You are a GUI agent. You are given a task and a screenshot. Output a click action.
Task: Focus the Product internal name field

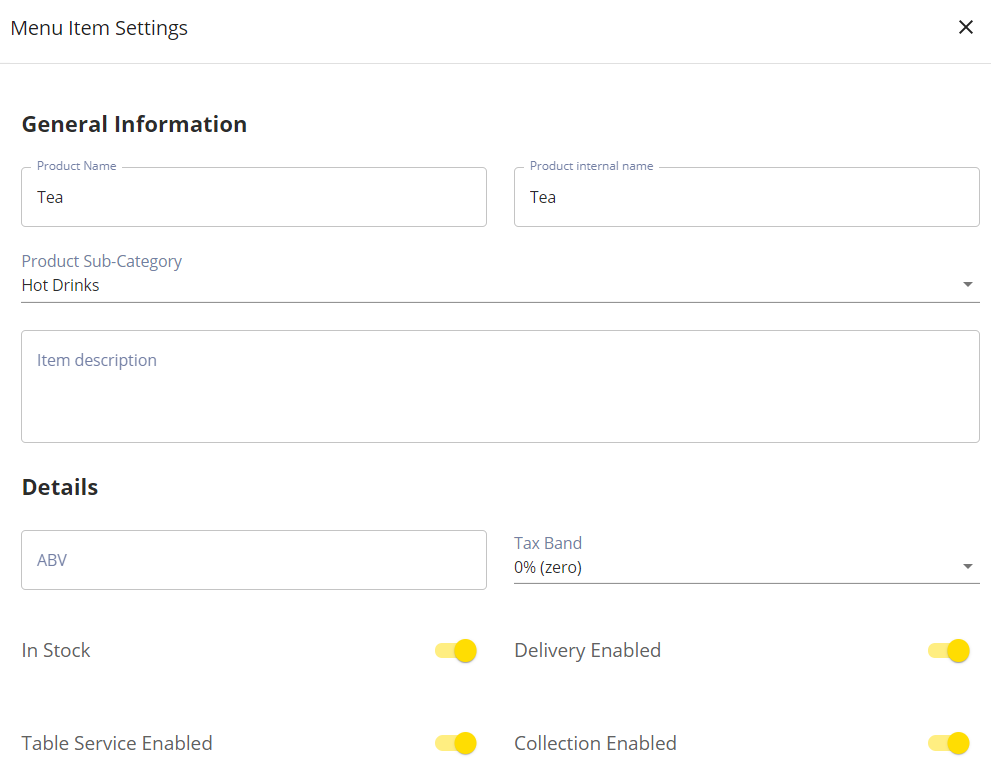point(746,197)
